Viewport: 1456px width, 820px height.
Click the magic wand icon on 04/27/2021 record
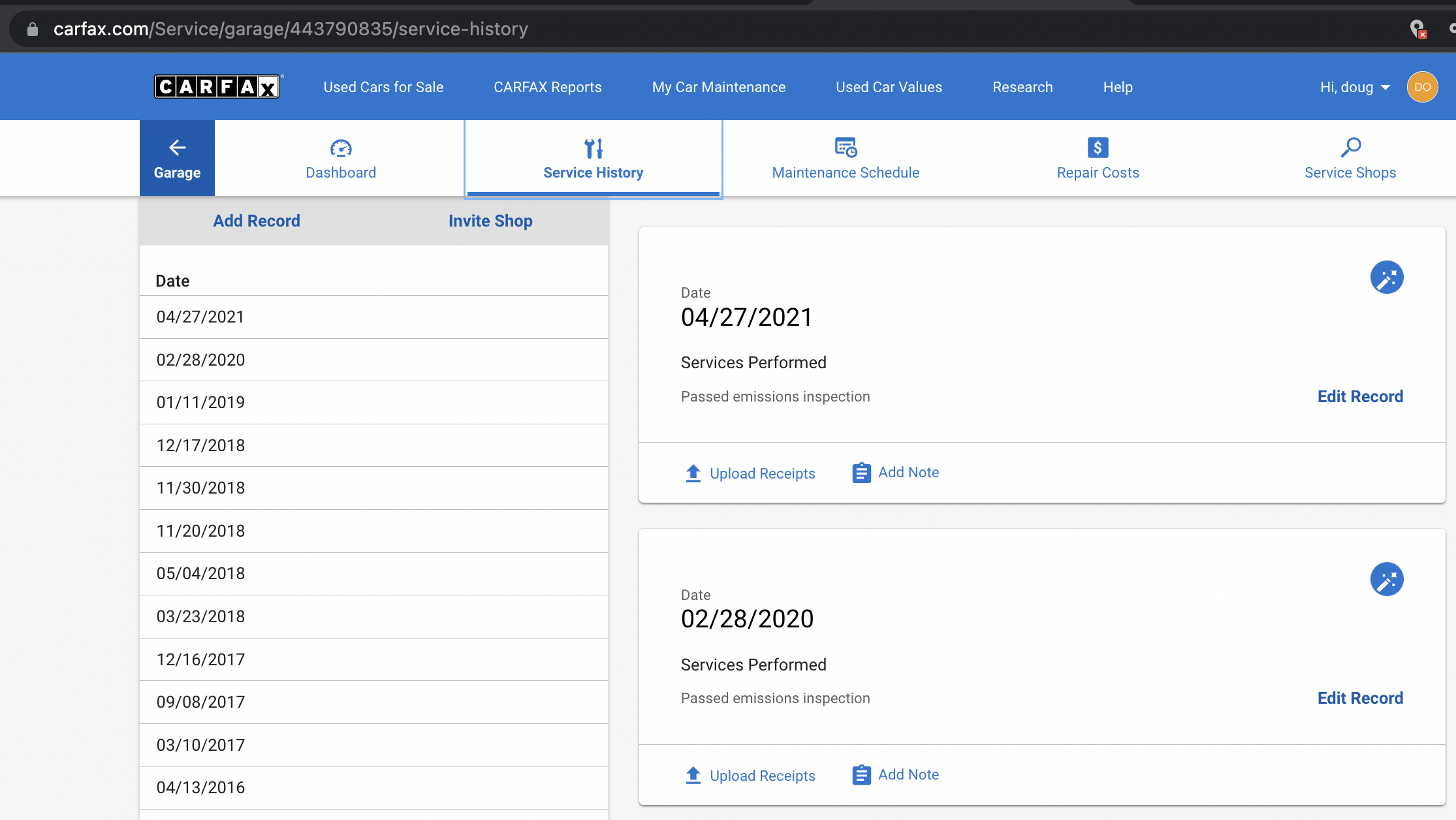coord(1387,277)
